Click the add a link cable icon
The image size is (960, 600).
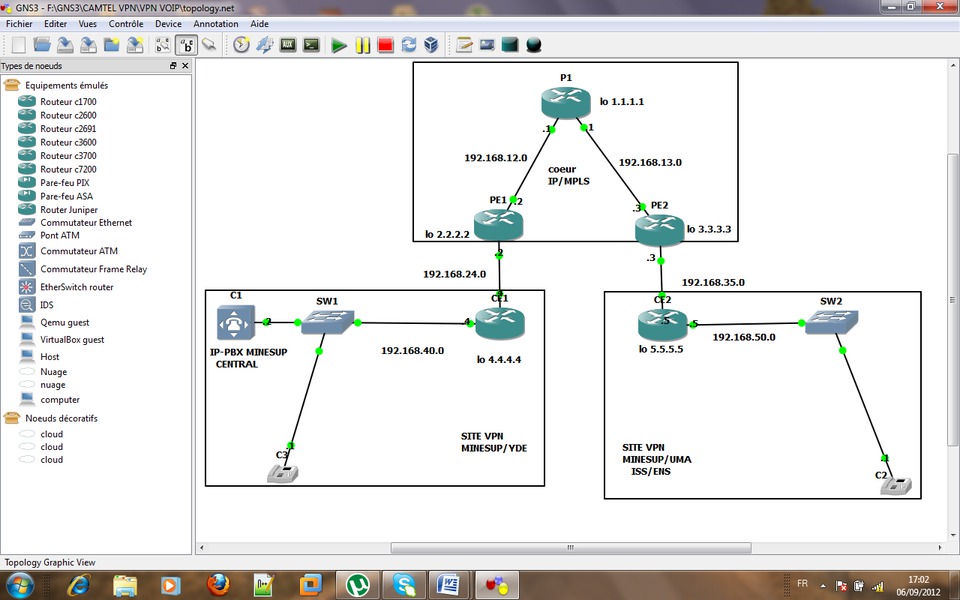pos(209,45)
